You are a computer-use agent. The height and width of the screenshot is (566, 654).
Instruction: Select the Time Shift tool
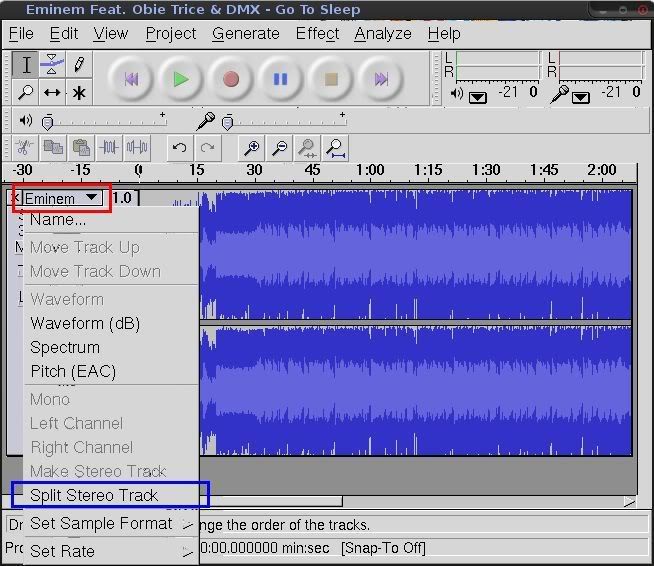(x=52, y=91)
